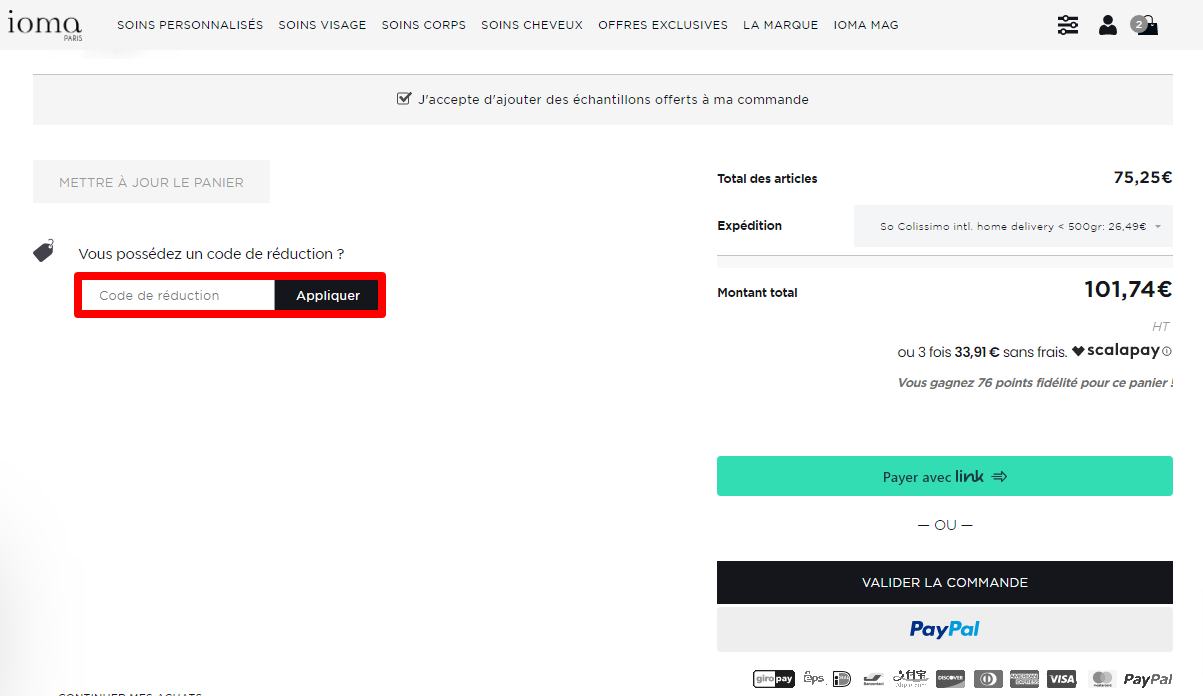Click the small PayPal logo in payment icons

click(1147, 679)
